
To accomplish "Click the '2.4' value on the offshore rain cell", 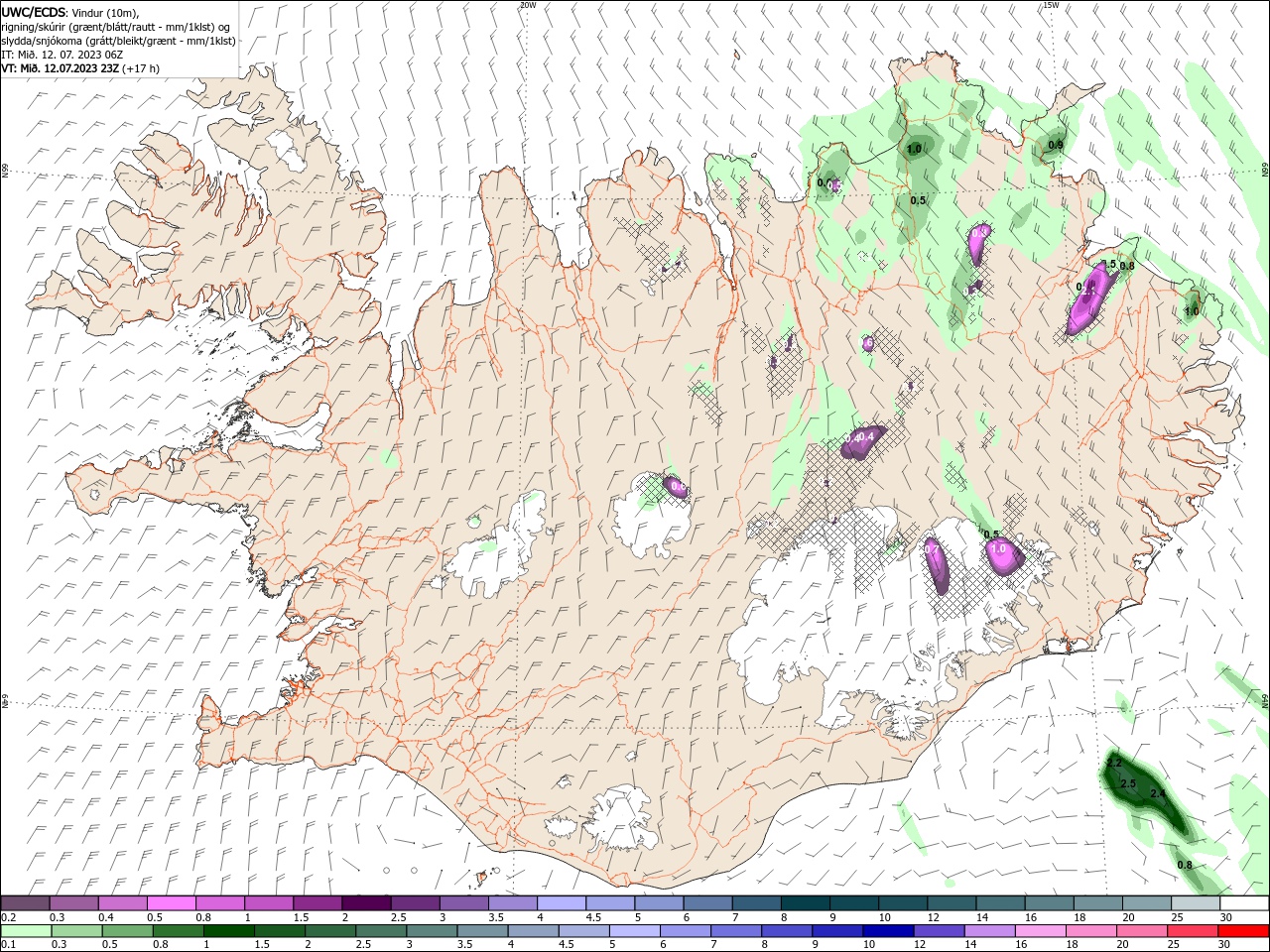I will [x=1158, y=793].
